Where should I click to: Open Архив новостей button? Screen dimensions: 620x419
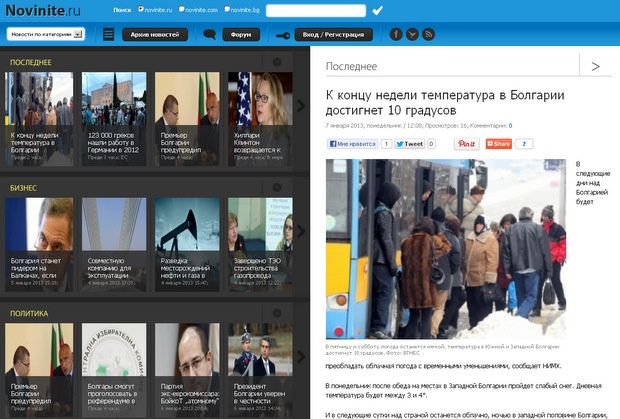155,34
